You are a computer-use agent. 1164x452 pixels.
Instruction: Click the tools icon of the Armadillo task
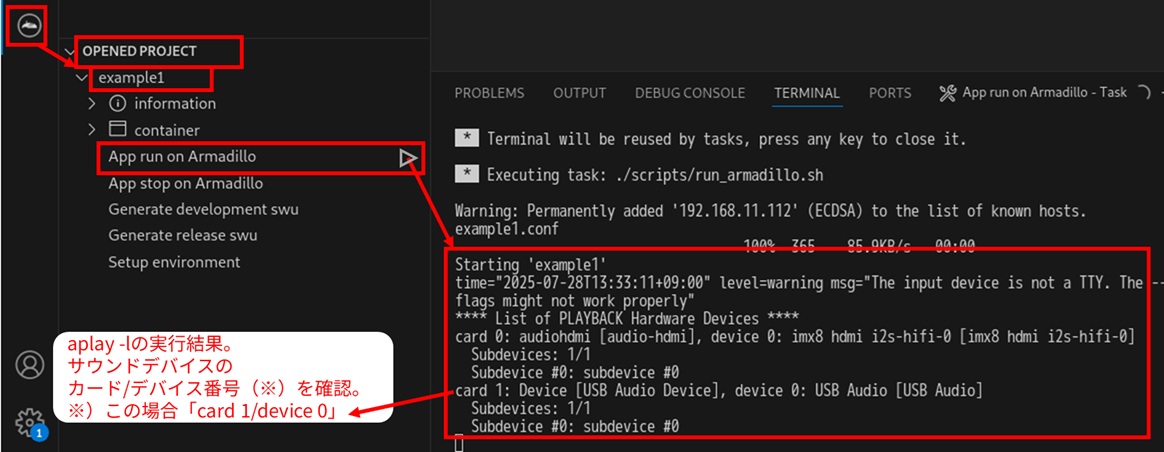947,93
